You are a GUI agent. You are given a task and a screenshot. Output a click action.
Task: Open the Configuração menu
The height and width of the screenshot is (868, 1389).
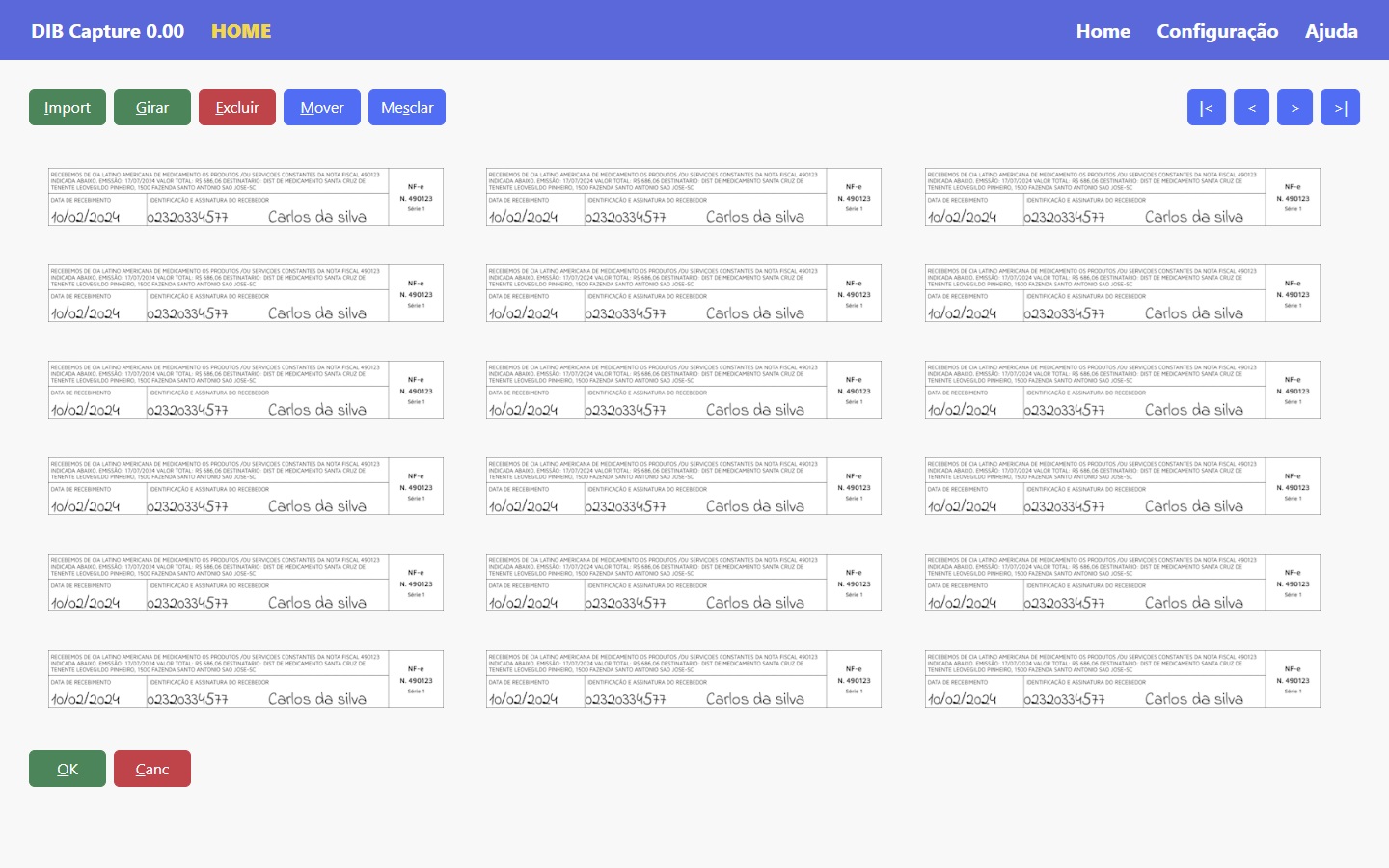(x=1217, y=31)
